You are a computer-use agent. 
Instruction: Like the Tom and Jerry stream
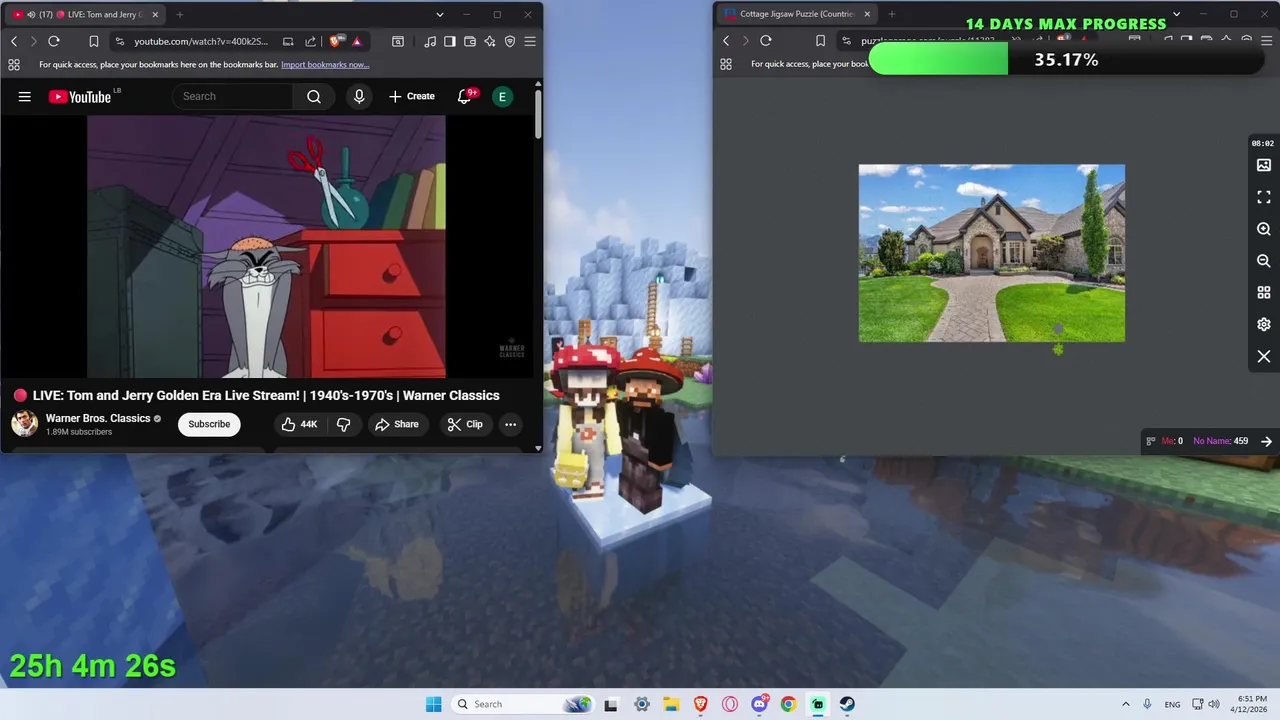pyautogui.click(x=299, y=424)
